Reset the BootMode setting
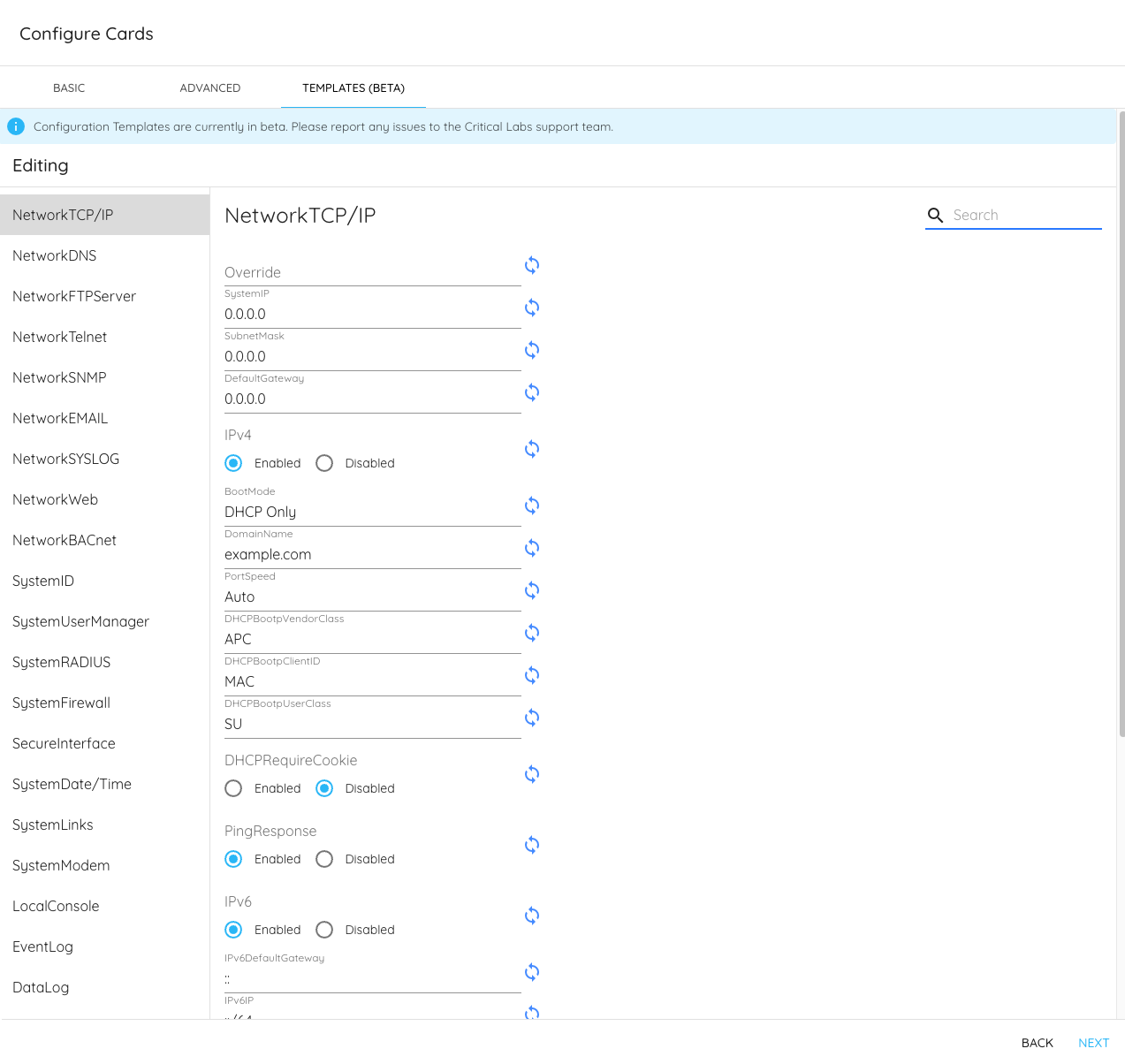This screenshot has width=1125, height=1064. (x=532, y=505)
